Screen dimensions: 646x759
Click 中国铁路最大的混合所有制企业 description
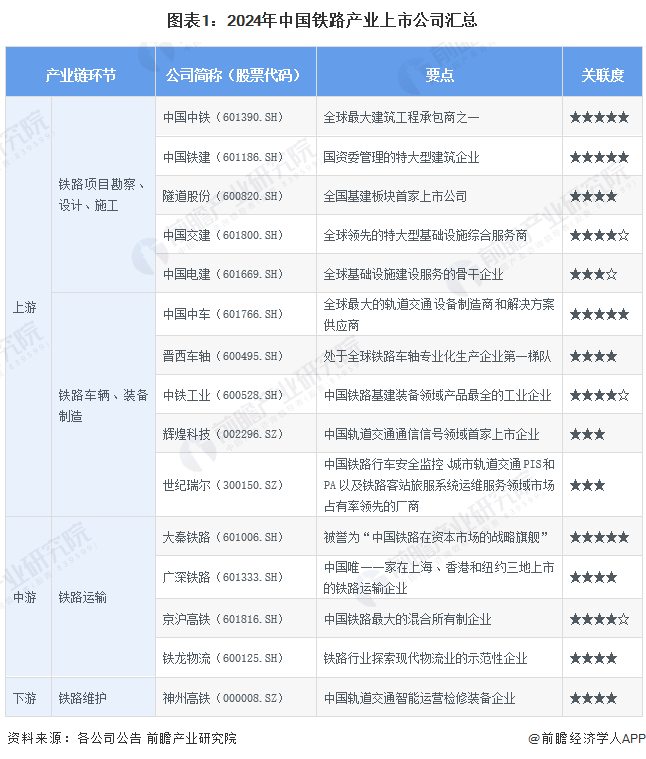(x=407, y=619)
